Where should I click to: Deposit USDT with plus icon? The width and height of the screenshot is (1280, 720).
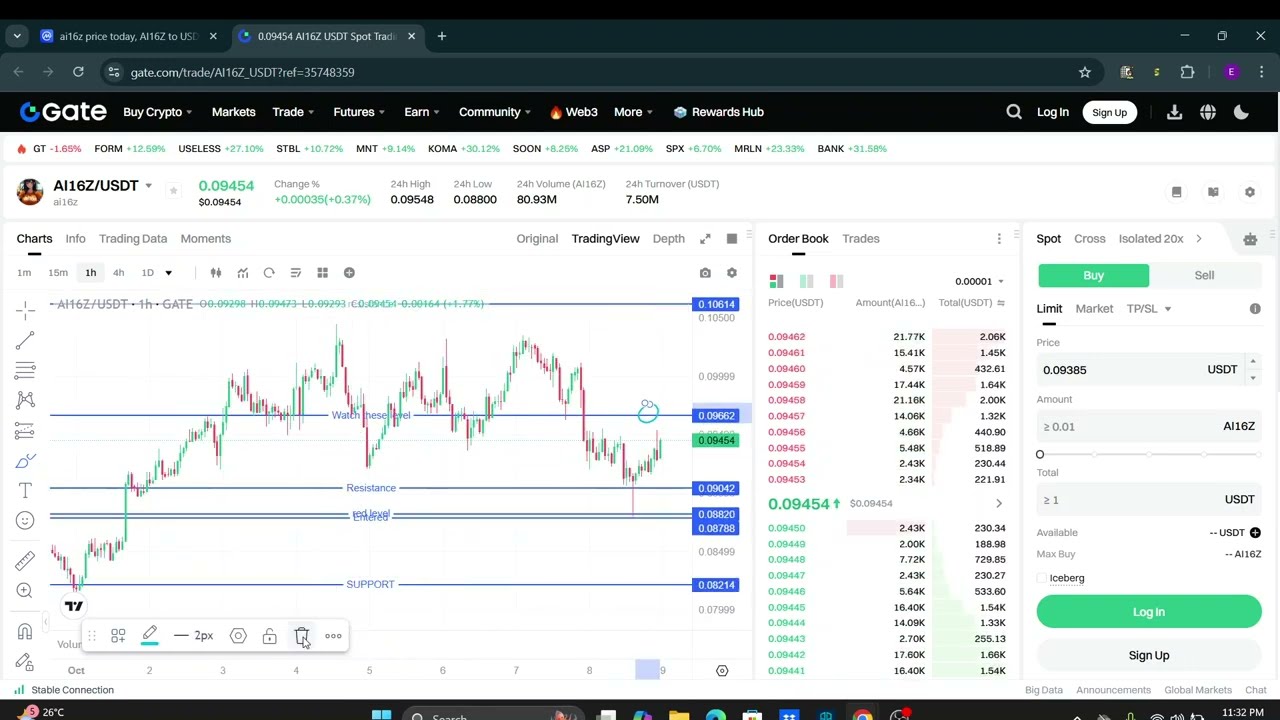click(x=1254, y=533)
